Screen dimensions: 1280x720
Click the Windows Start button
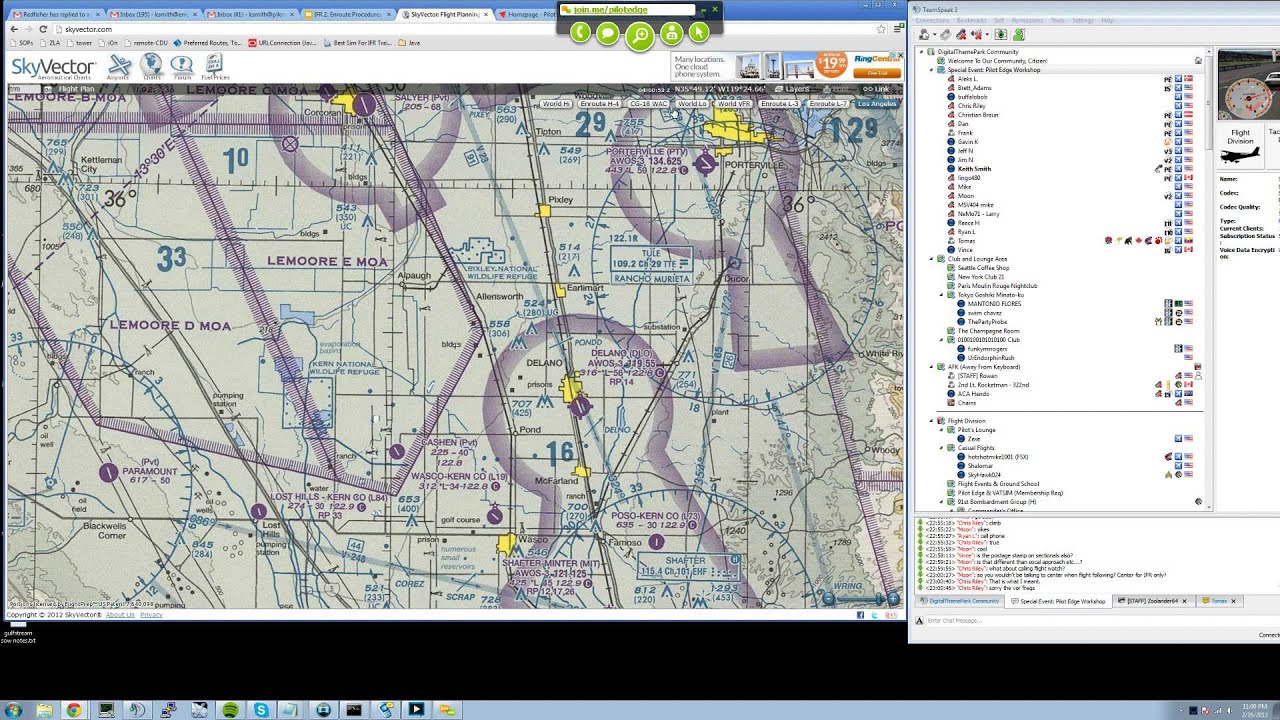pyautogui.click(x=14, y=710)
